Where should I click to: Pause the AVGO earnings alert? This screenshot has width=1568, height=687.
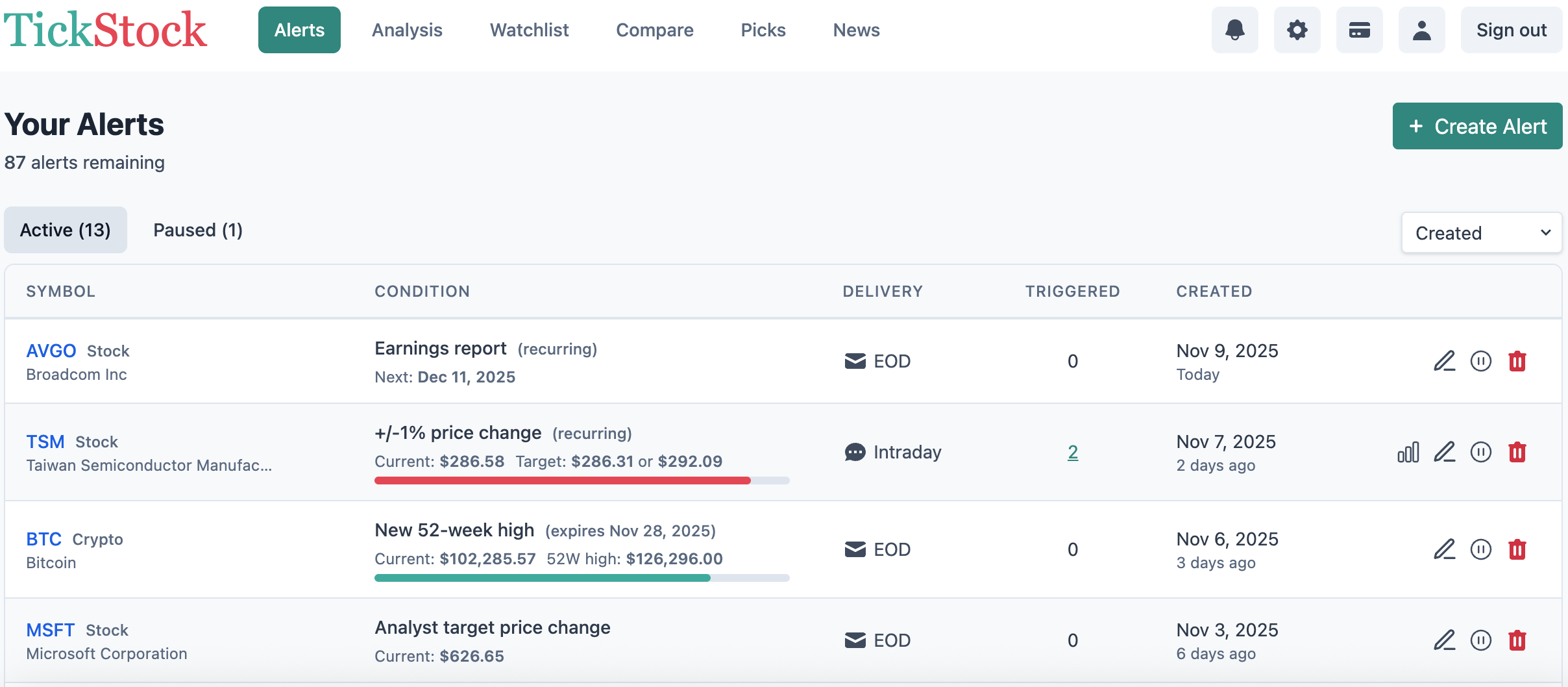1481,361
